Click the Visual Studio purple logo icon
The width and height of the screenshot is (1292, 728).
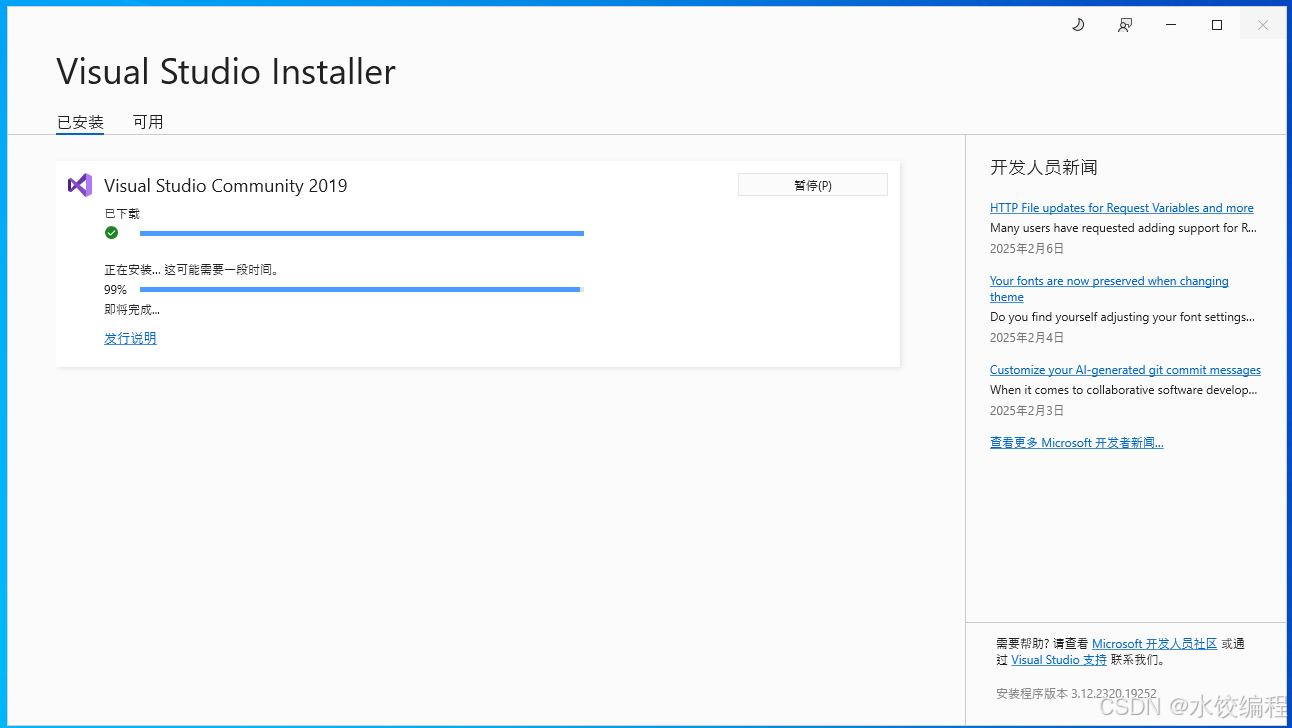pos(80,185)
